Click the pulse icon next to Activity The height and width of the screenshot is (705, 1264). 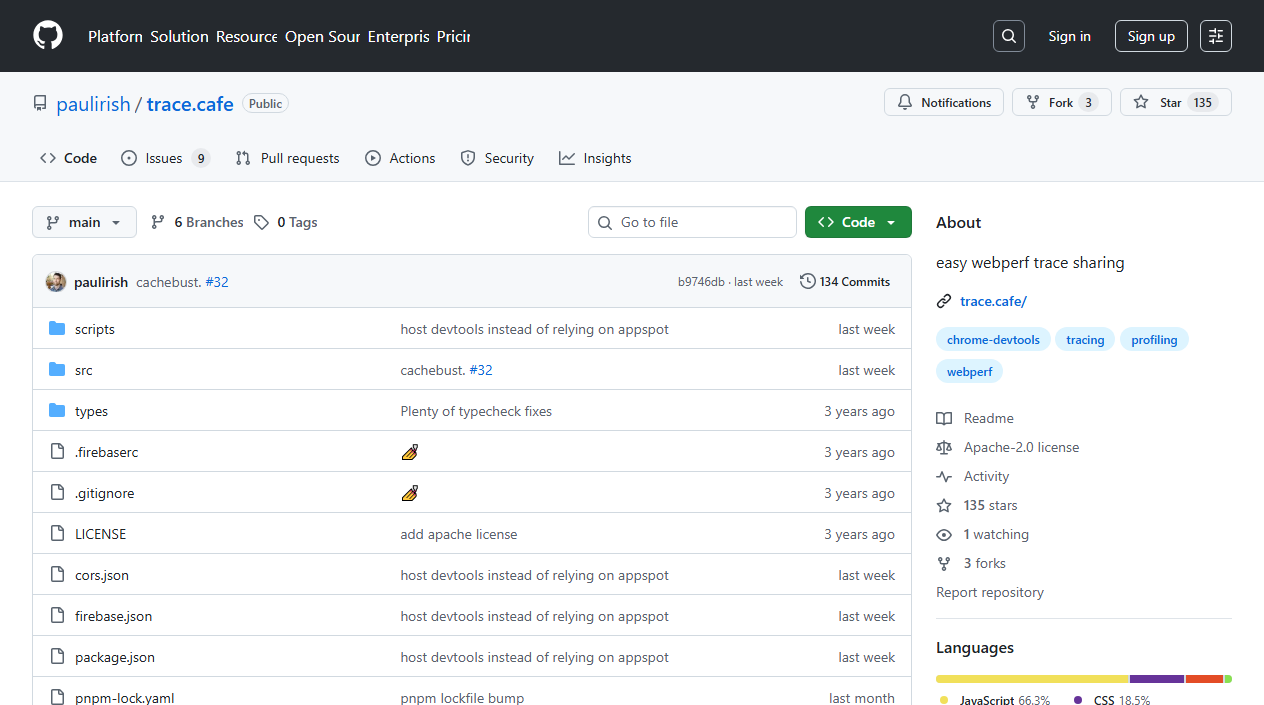coord(944,476)
